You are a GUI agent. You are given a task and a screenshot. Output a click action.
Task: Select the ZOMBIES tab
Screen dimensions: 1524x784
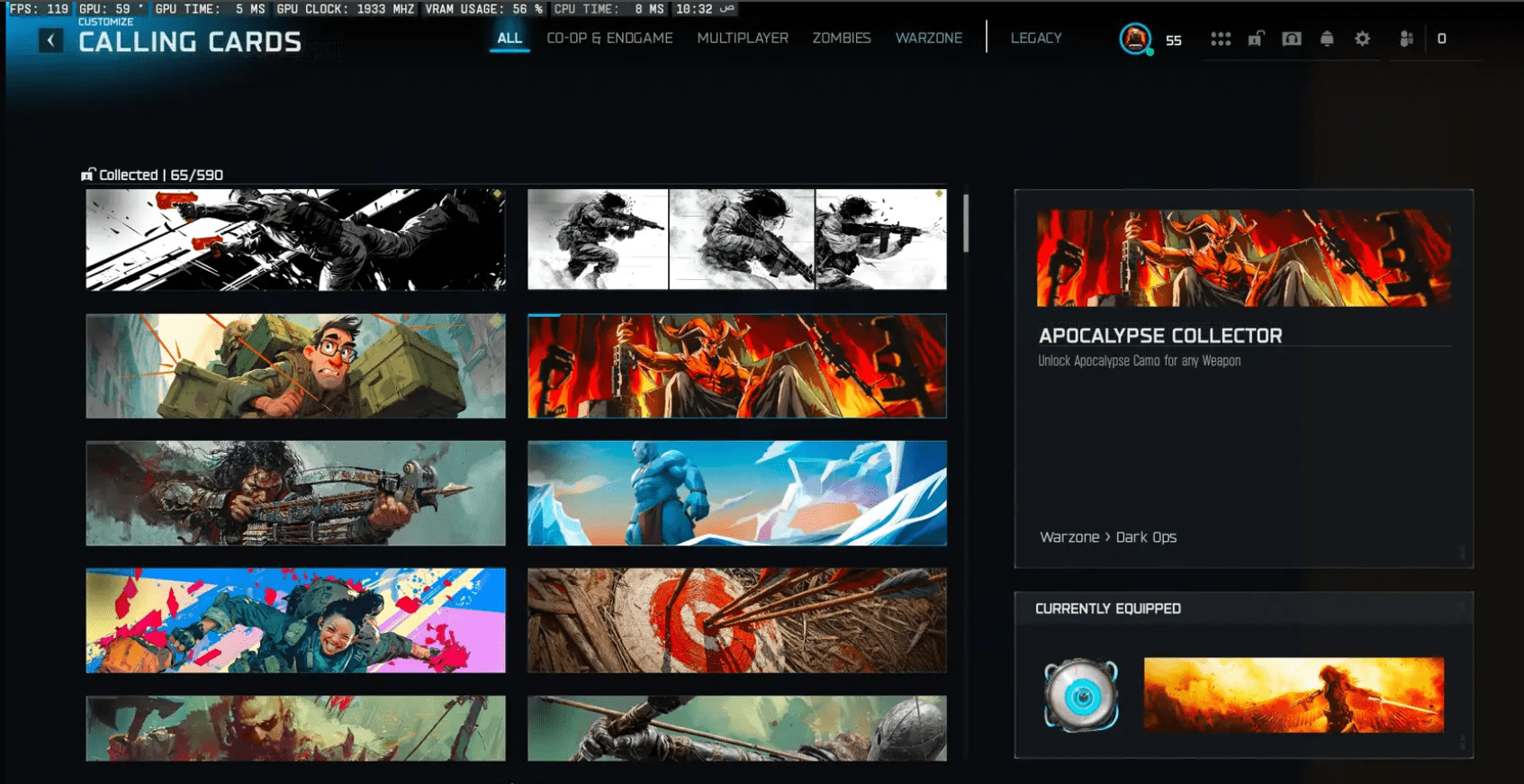point(842,38)
